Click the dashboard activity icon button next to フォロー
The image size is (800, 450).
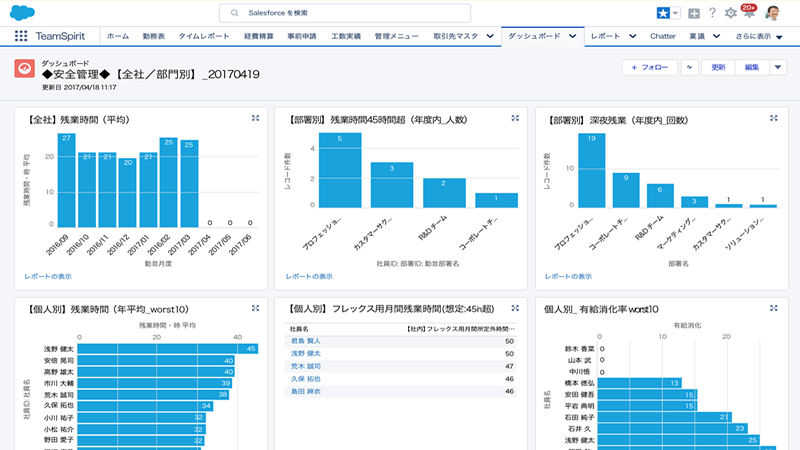689,68
